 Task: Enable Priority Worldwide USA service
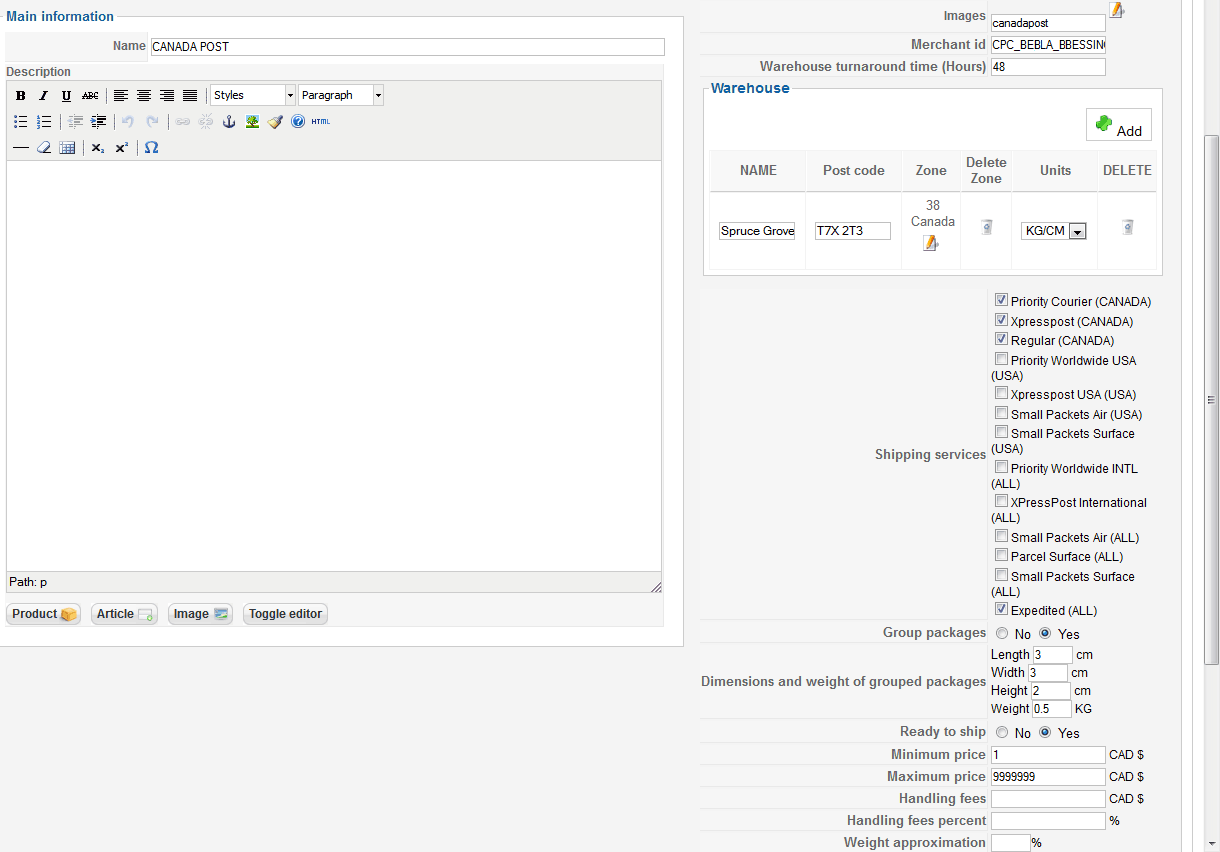[1001, 359]
